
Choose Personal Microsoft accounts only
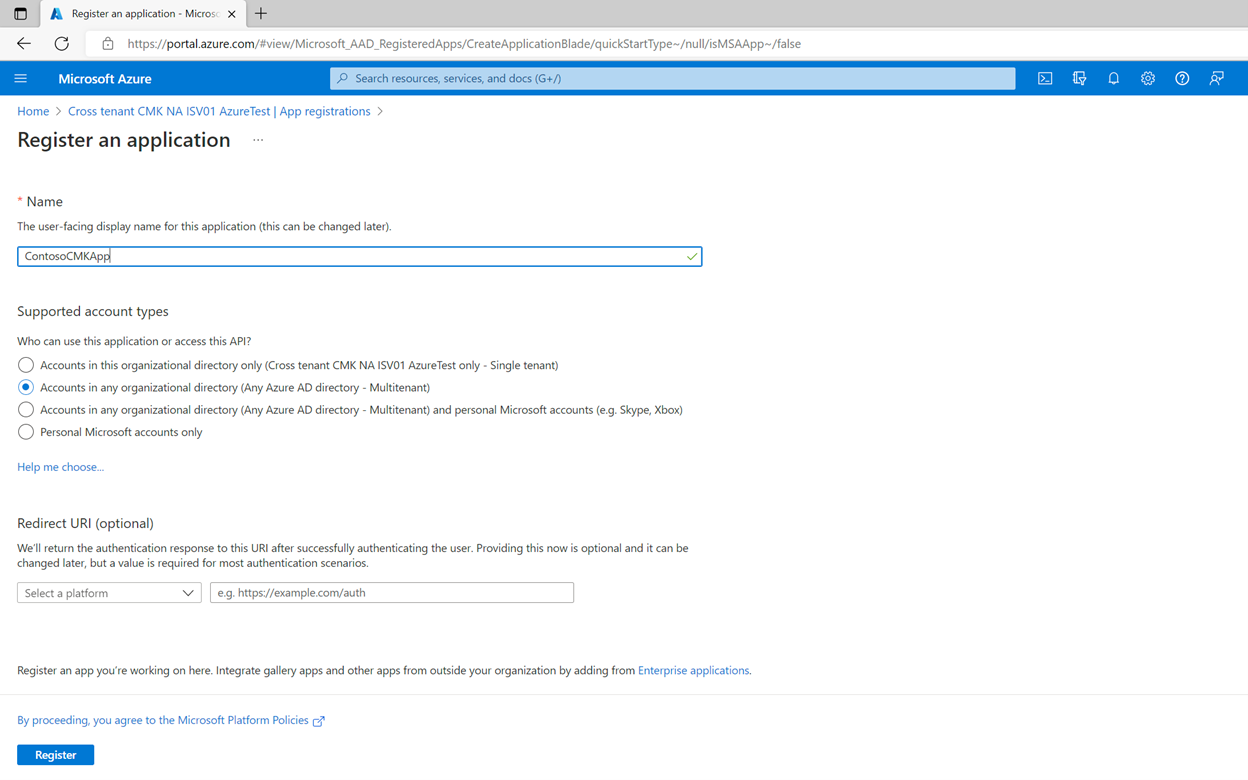coord(25,431)
